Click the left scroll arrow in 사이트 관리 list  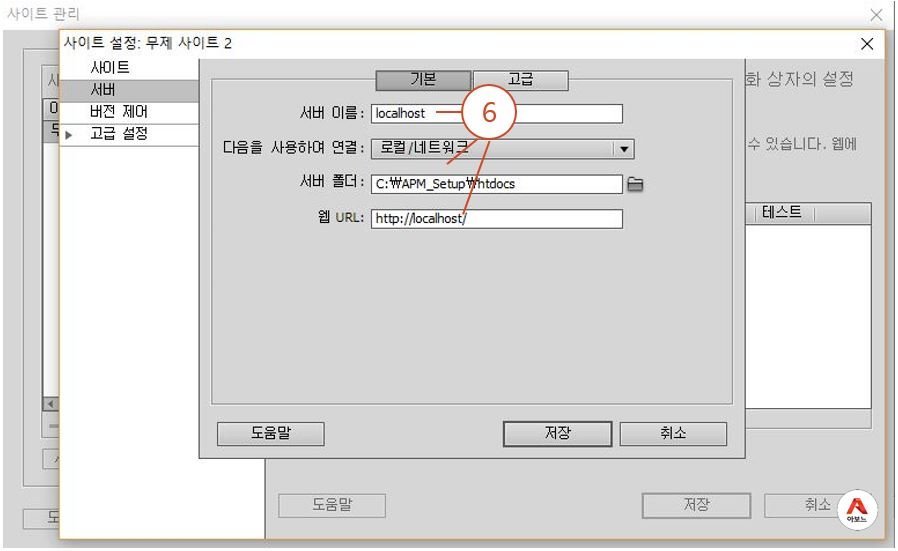pos(50,404)
